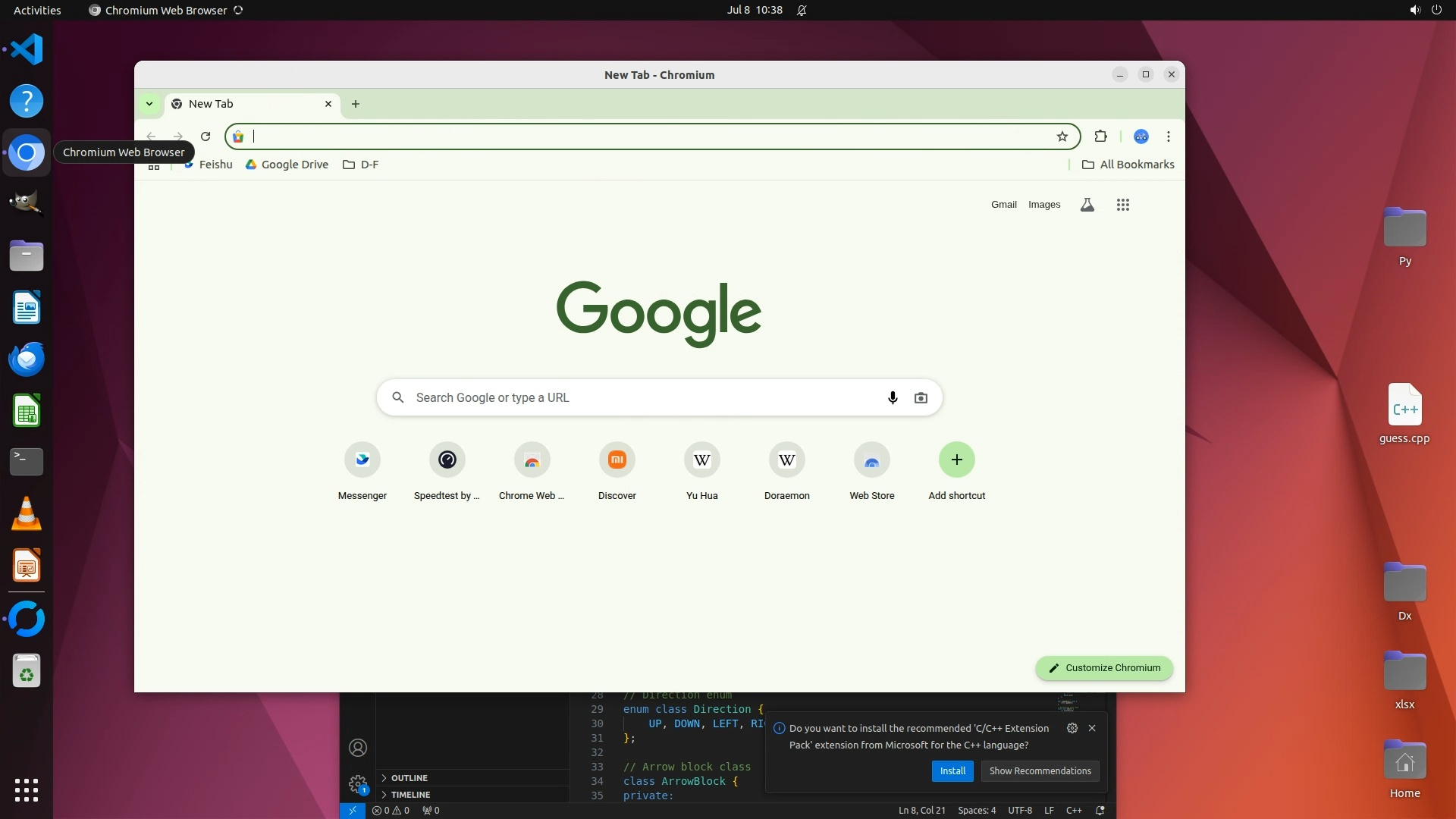Expand the TIMELINE section in VS Code
1456x819 pixels.
[410, 795]
